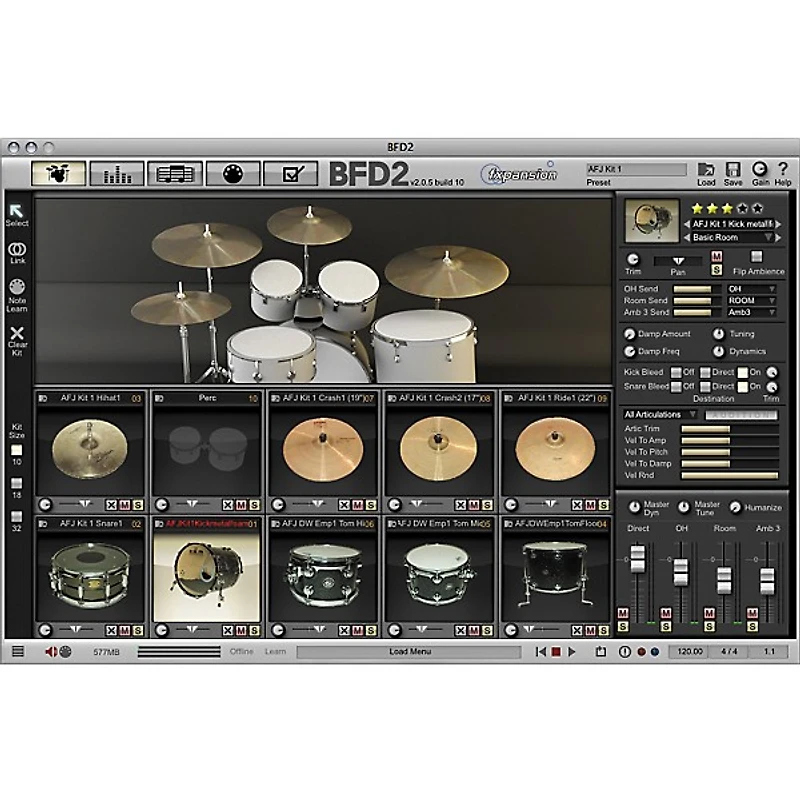Mute the Room mixer channel
The image size is (800, 800).
709,613
